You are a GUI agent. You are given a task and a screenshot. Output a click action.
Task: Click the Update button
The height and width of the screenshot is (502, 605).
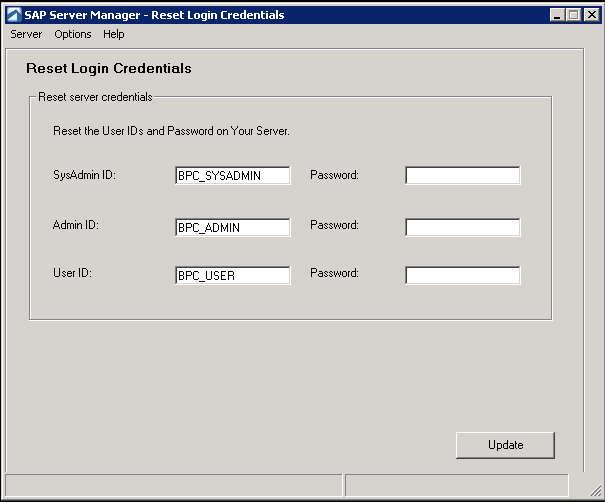click(x=505, y=445)
